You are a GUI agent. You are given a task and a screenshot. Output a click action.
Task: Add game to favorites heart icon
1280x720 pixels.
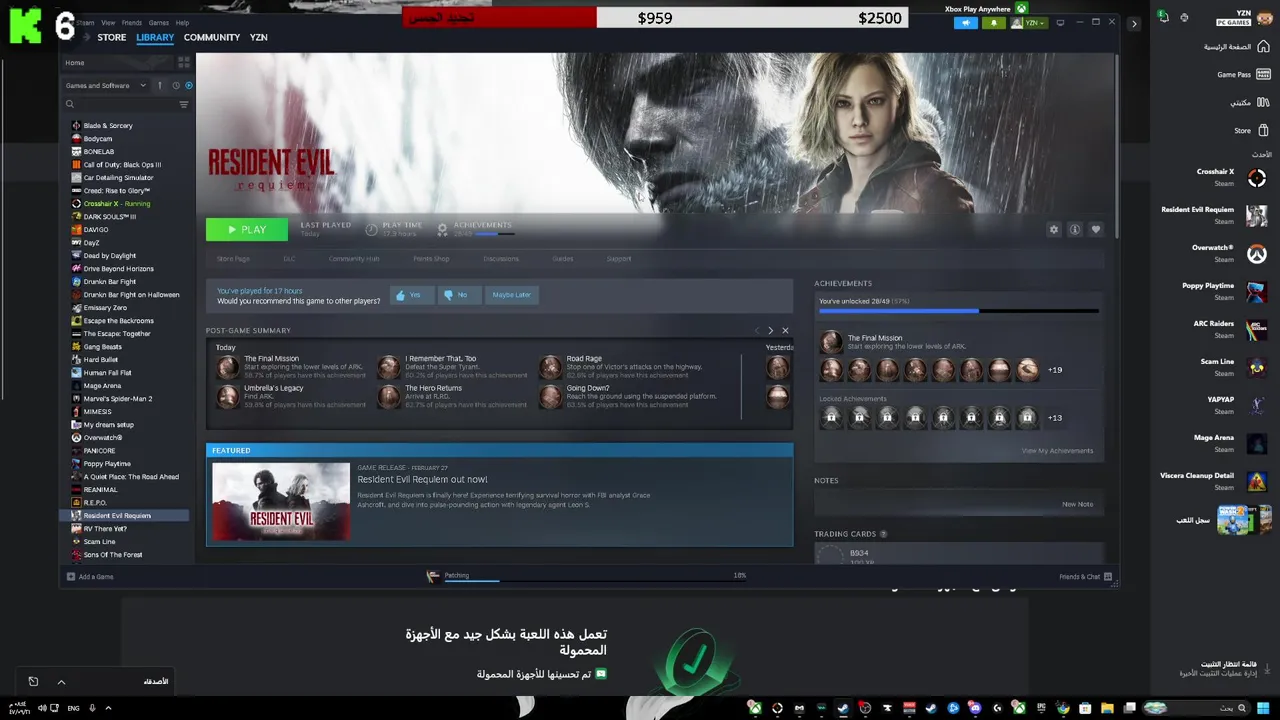pos(1096,229)
